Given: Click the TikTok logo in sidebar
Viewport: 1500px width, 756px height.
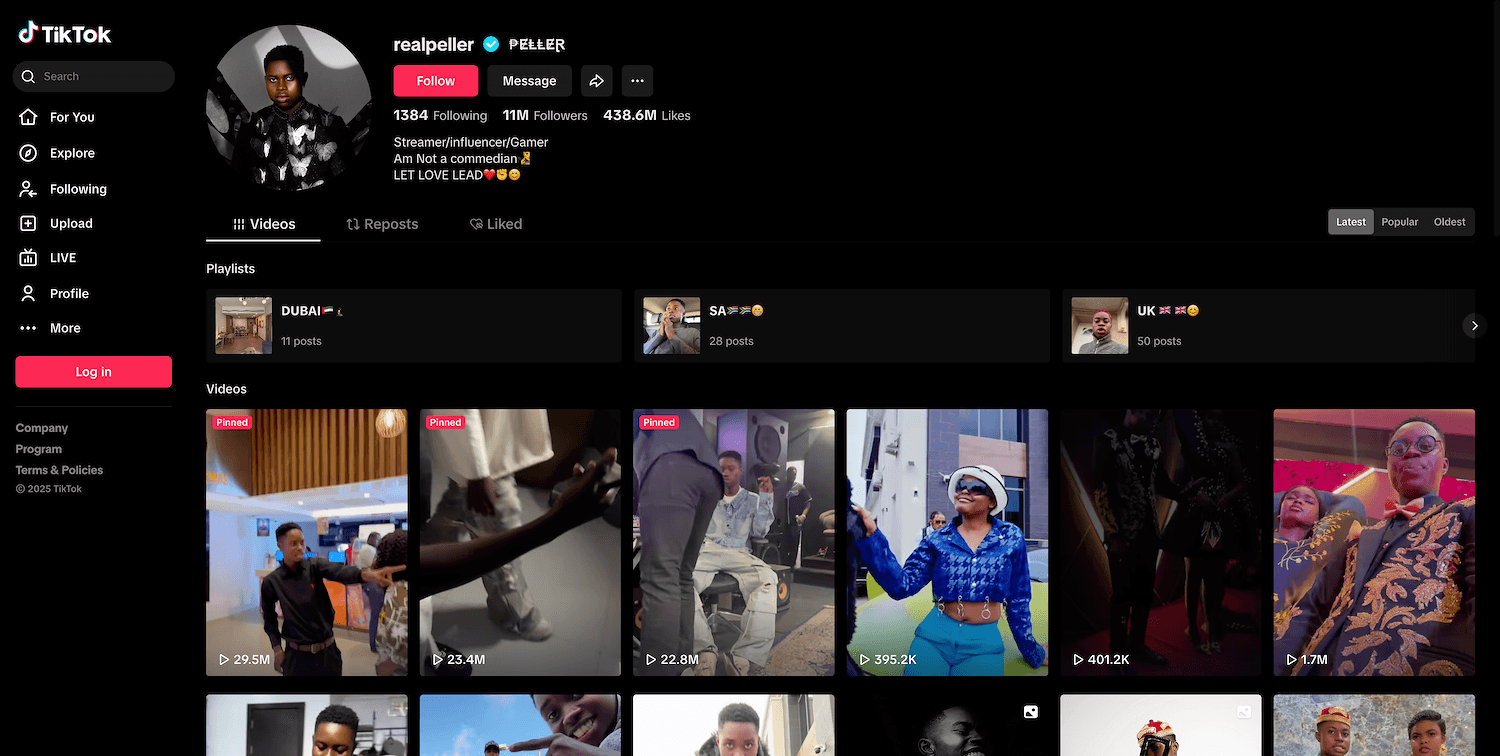Looking at the screenshot, I should tap(65, 34).
